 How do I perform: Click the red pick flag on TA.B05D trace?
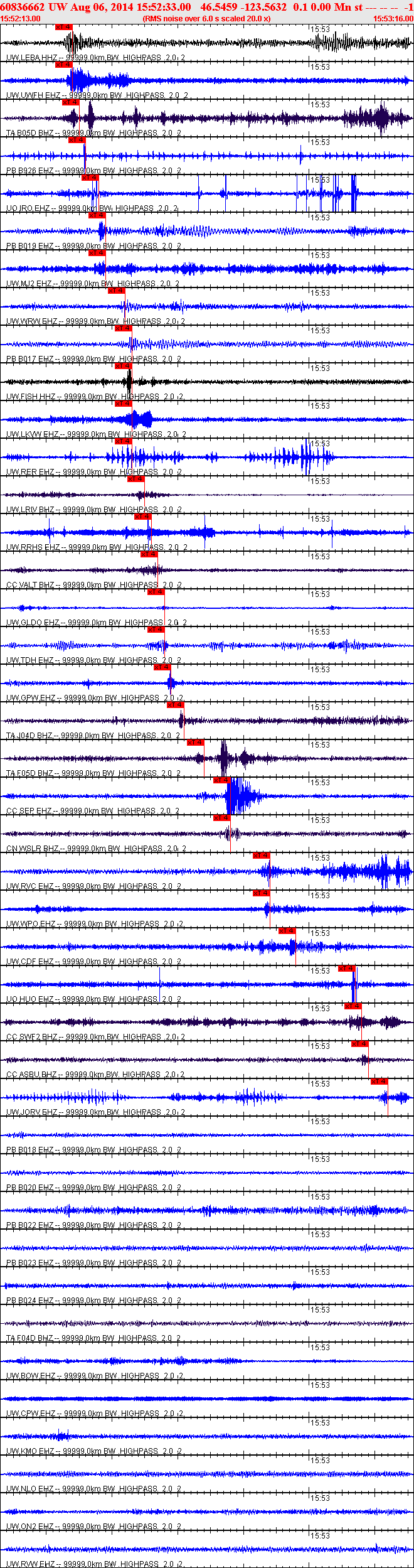pos(70,102)
